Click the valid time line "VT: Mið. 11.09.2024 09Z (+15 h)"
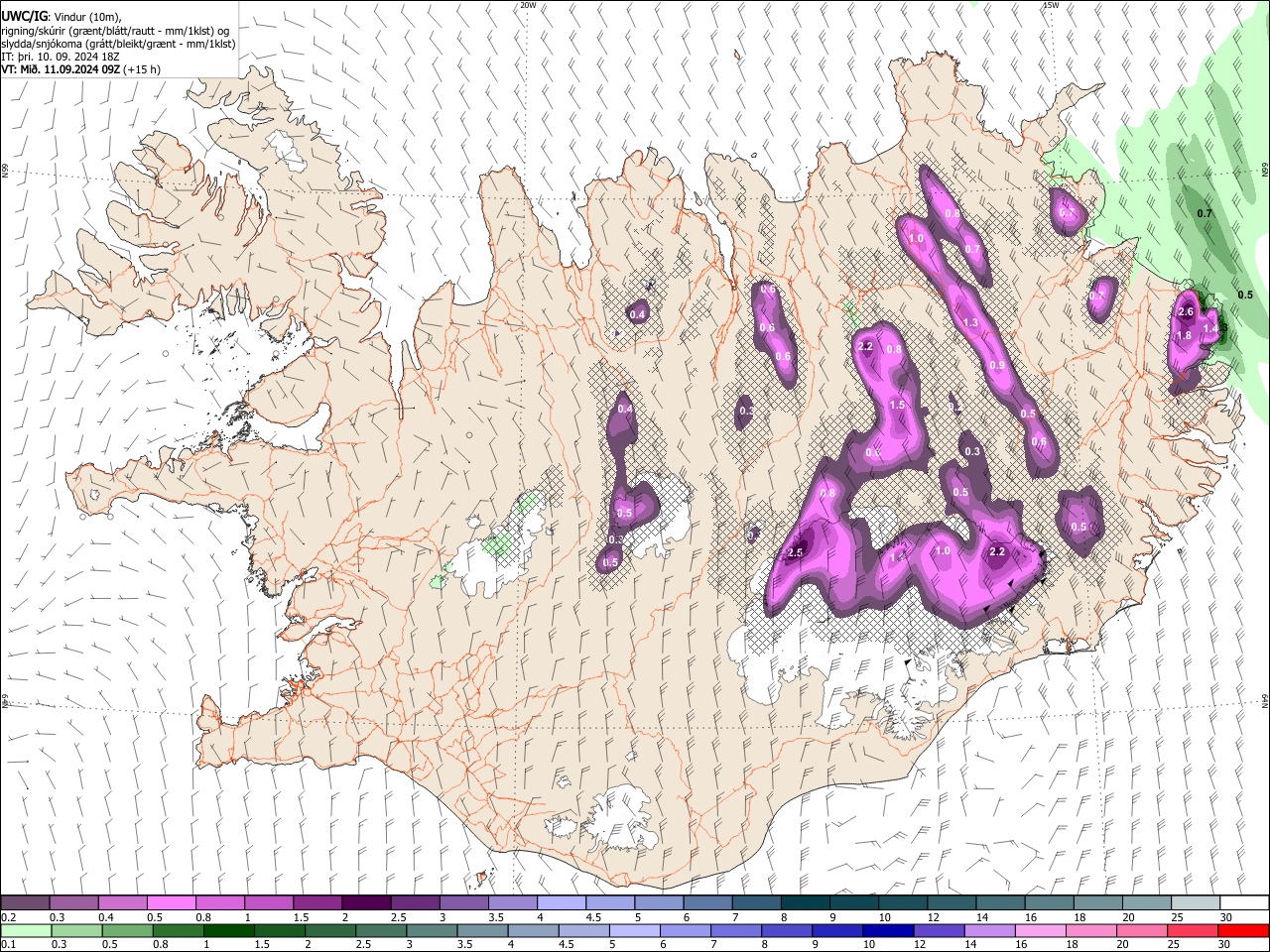 click(x=80, y=69)
